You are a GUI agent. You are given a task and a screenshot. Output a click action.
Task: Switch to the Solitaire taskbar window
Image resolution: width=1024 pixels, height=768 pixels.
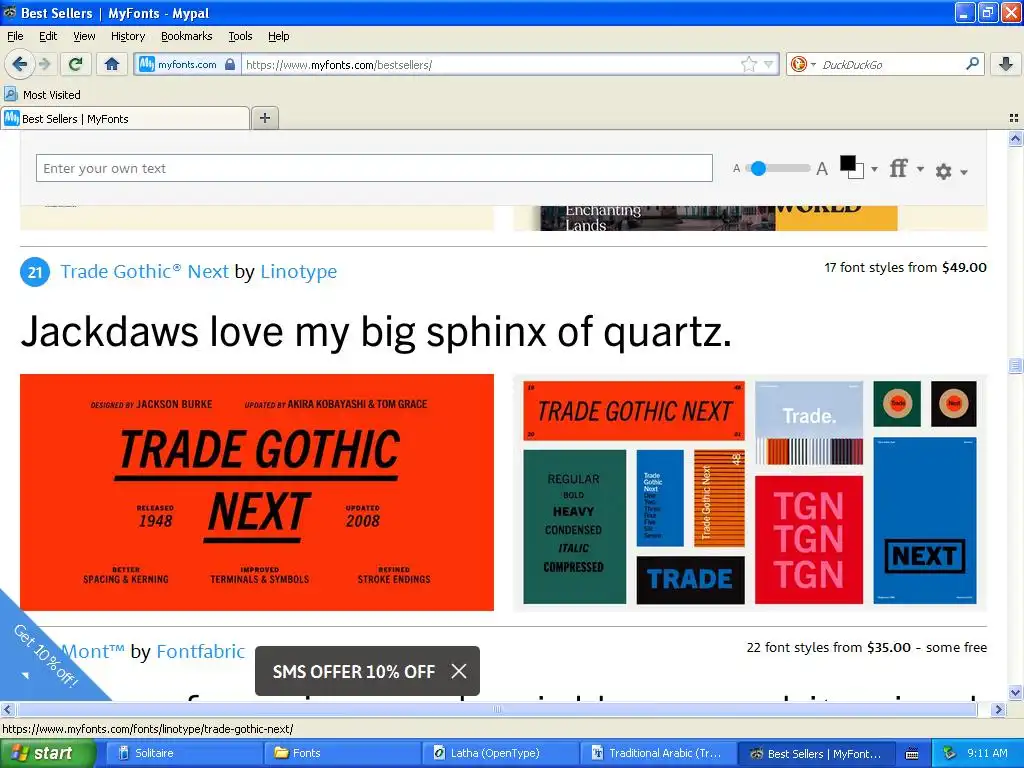click(x=183, y=753)
